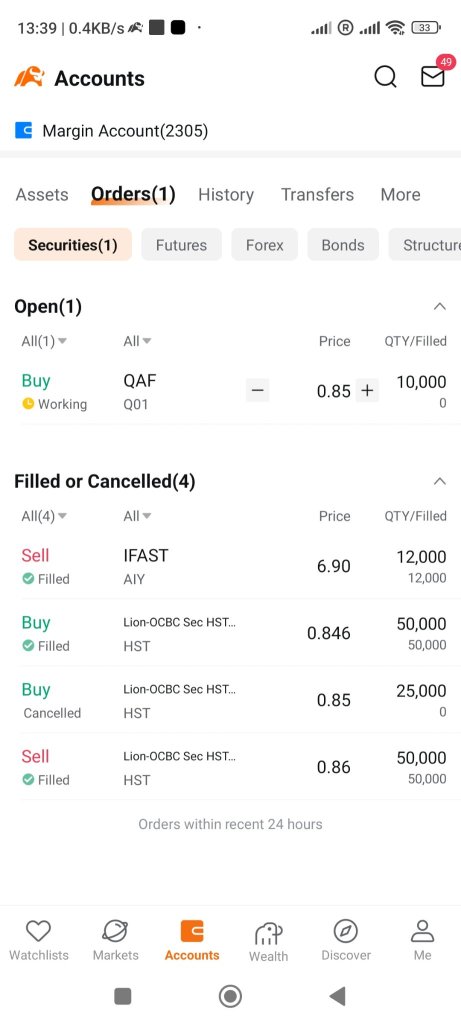Collapse the Filled or Cancelled section chevron

pyautogui.click(x=440, y=481)
